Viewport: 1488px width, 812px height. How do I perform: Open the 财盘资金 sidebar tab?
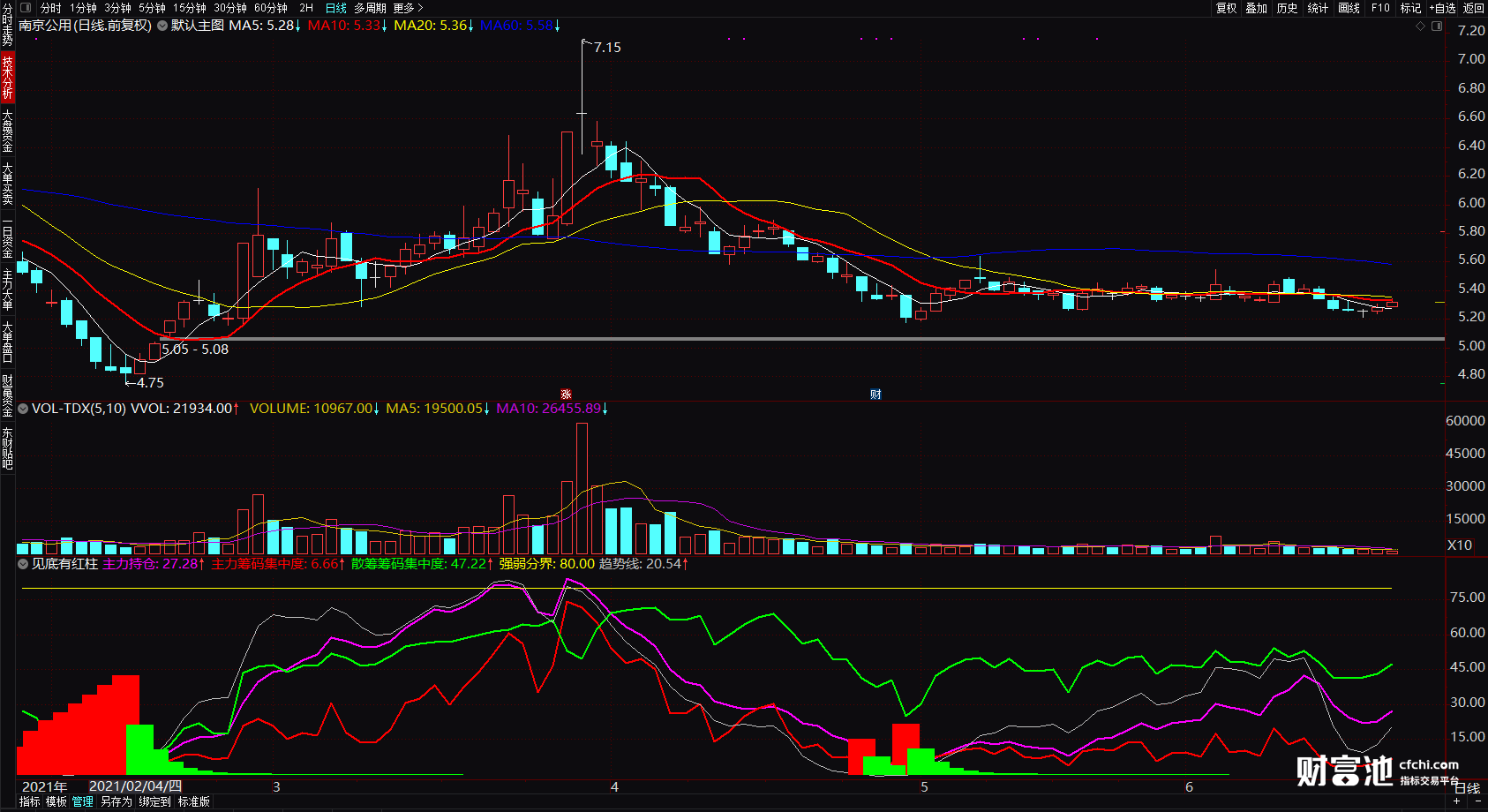[x=7, y=395]
